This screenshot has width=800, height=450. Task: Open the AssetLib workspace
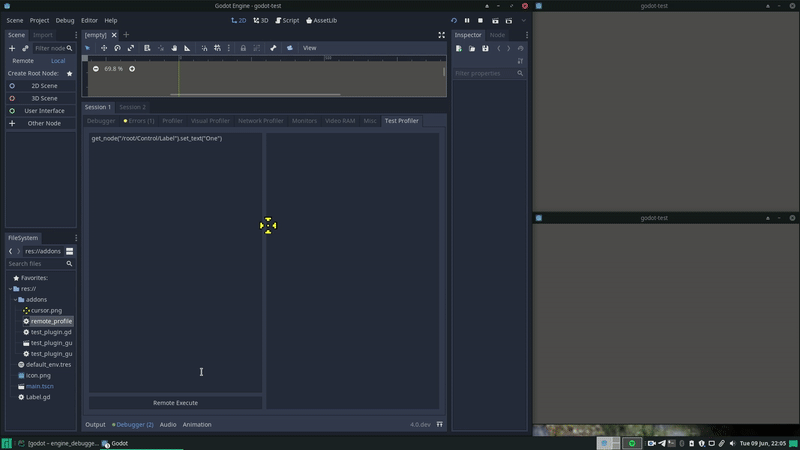tap(321, 20)
